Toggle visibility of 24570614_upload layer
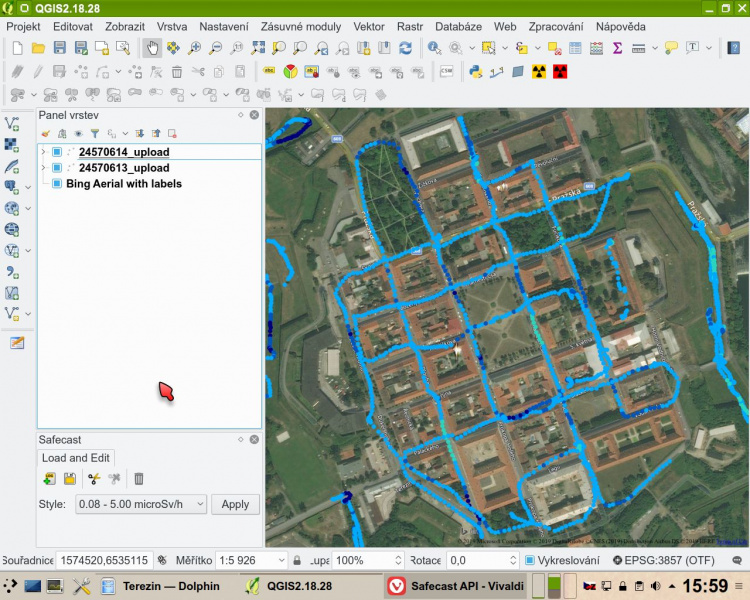 (57, 152)
